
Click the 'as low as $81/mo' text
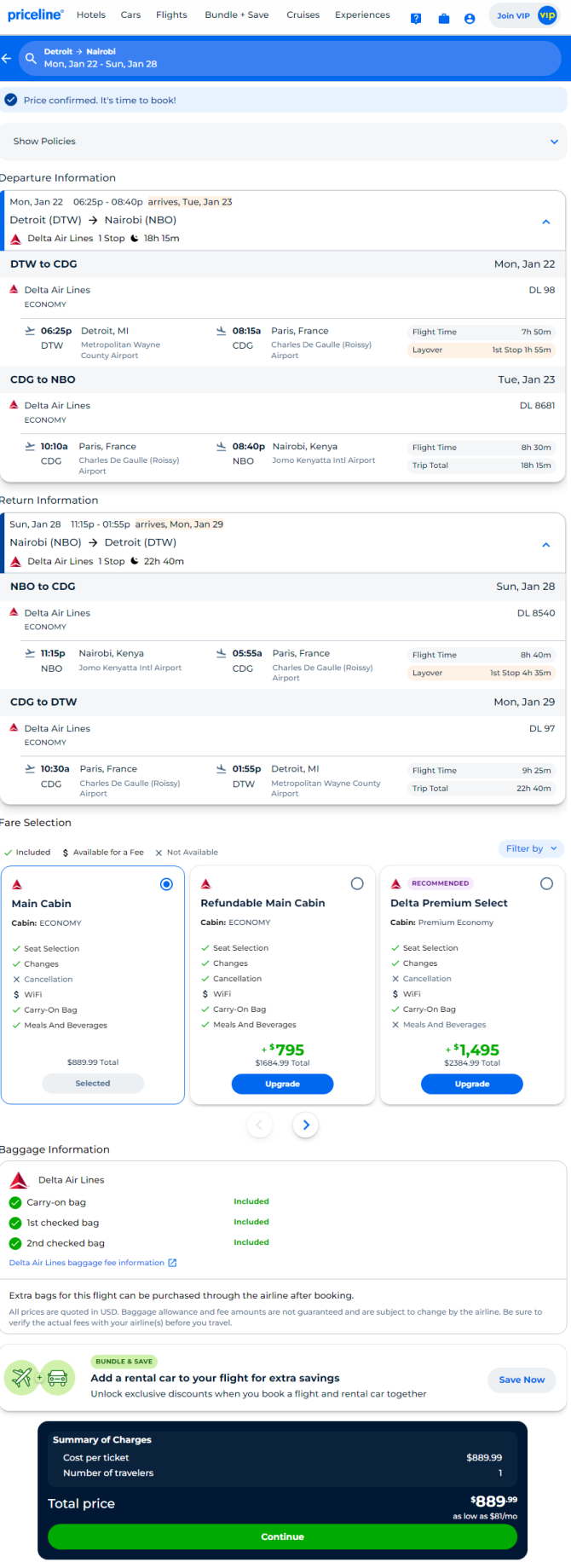[x=485, y=1516]
